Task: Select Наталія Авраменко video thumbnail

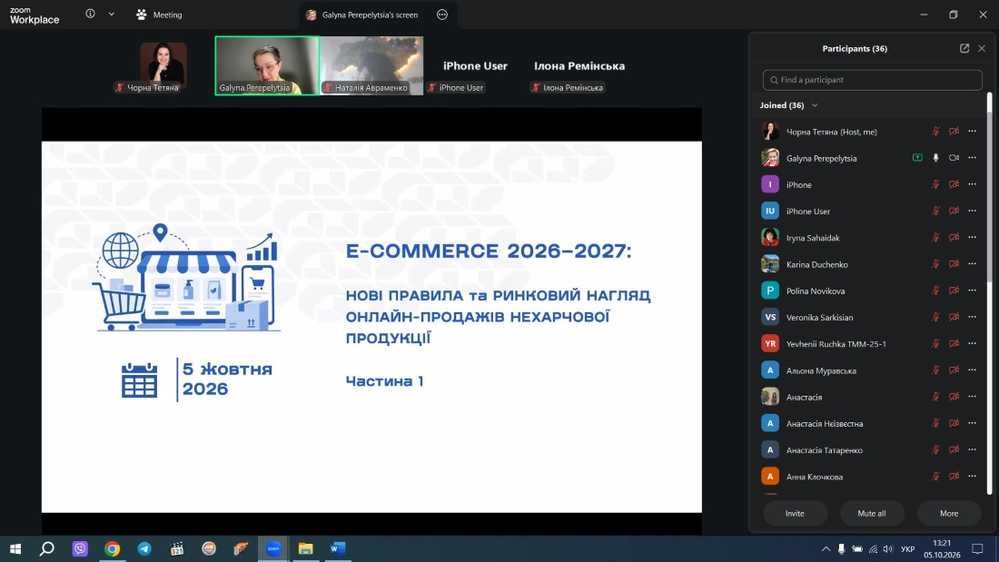Action: [371, 66]
